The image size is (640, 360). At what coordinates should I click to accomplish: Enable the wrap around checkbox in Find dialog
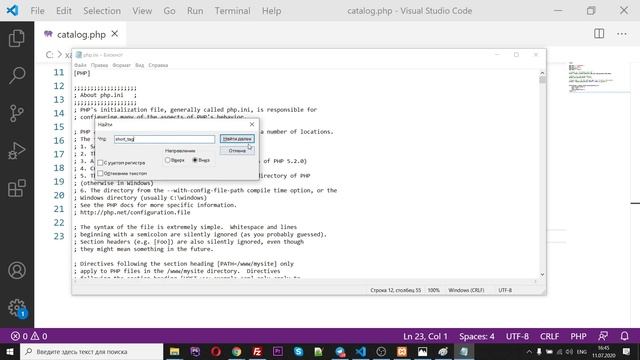point(100,173)
